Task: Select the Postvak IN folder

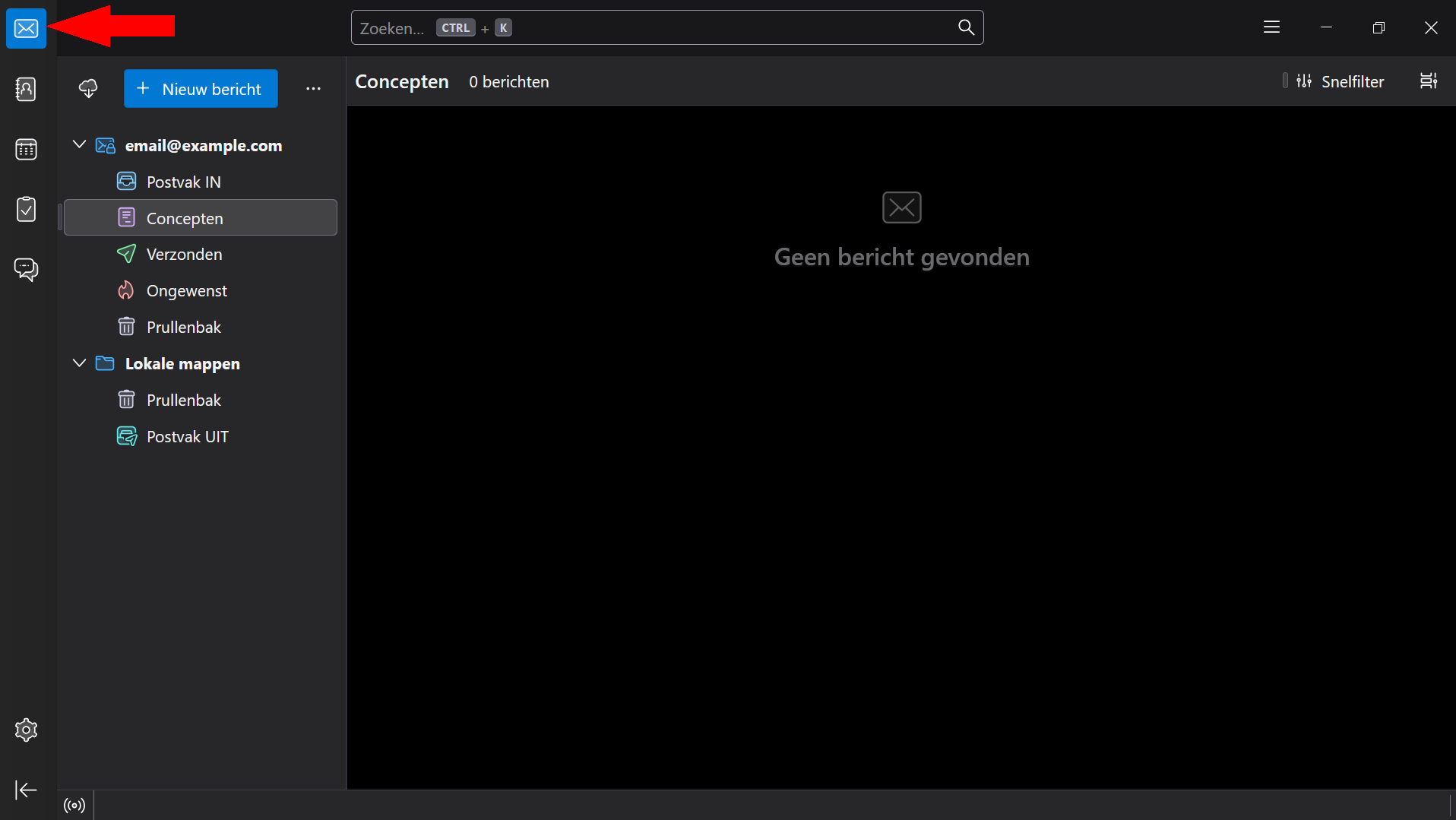Action: (x=183, y=182)
